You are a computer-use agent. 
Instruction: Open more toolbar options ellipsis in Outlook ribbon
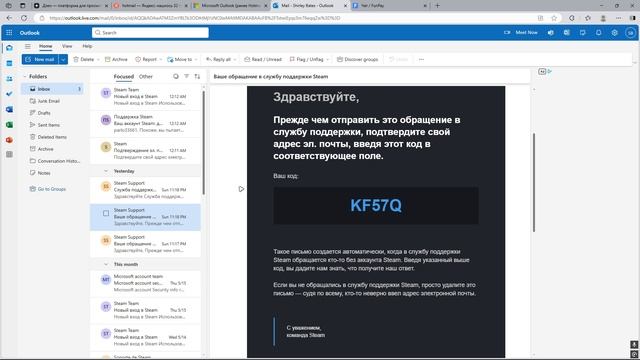tap(421, 60)
